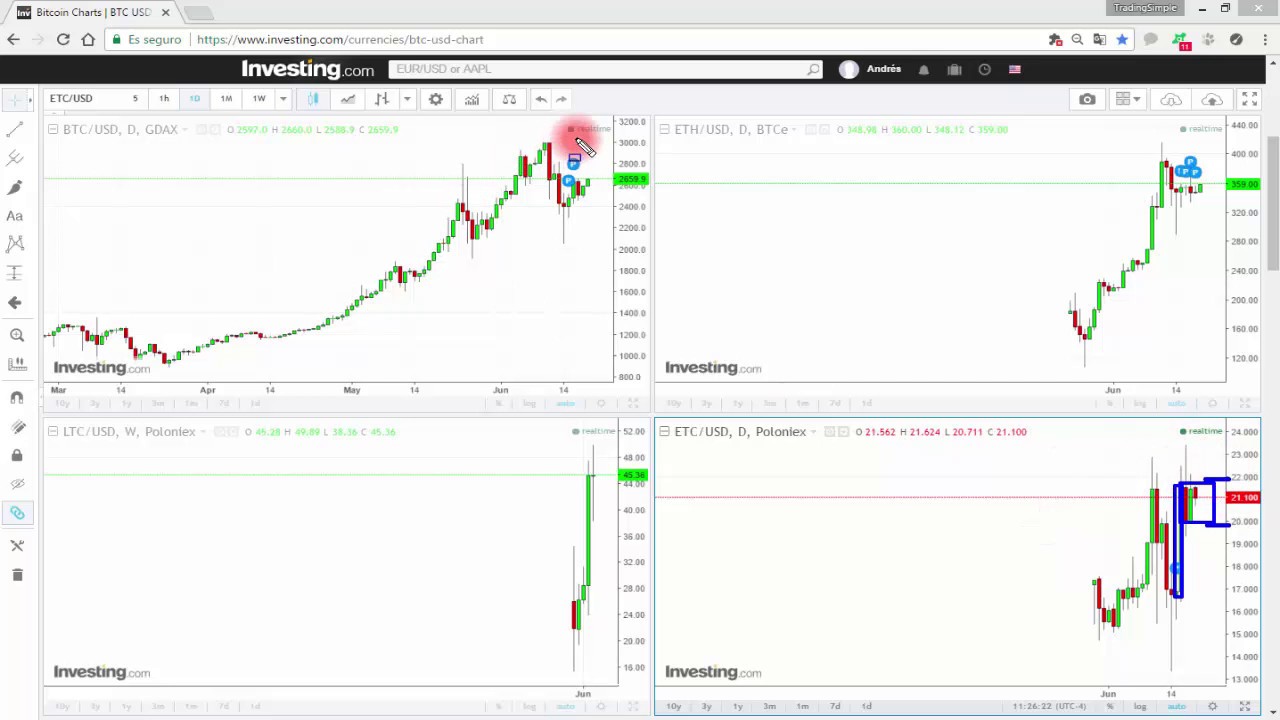Set interval to 1M
The image size is (1280, 720).
[x=226, y=99]
